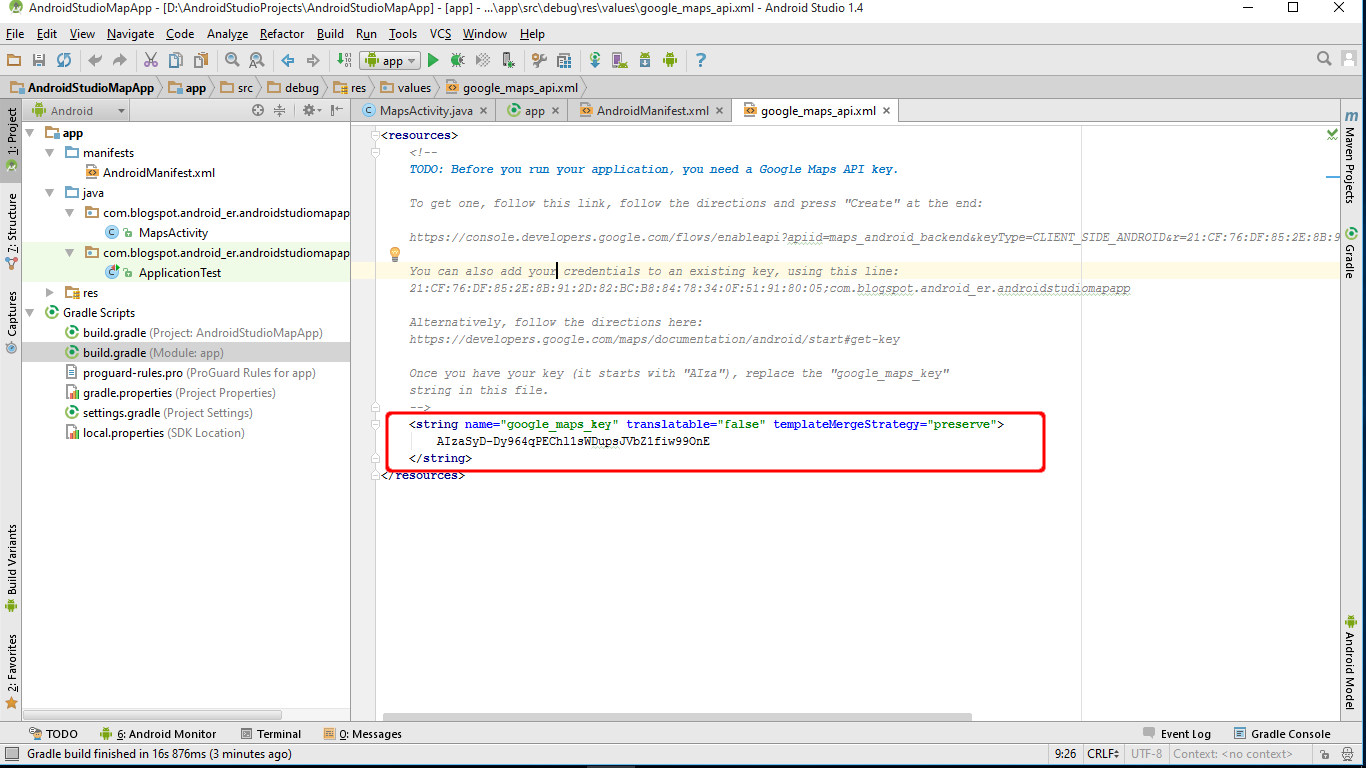
Task: Switch to the AndroidManifest.xml tab
Action: [650, 111]
